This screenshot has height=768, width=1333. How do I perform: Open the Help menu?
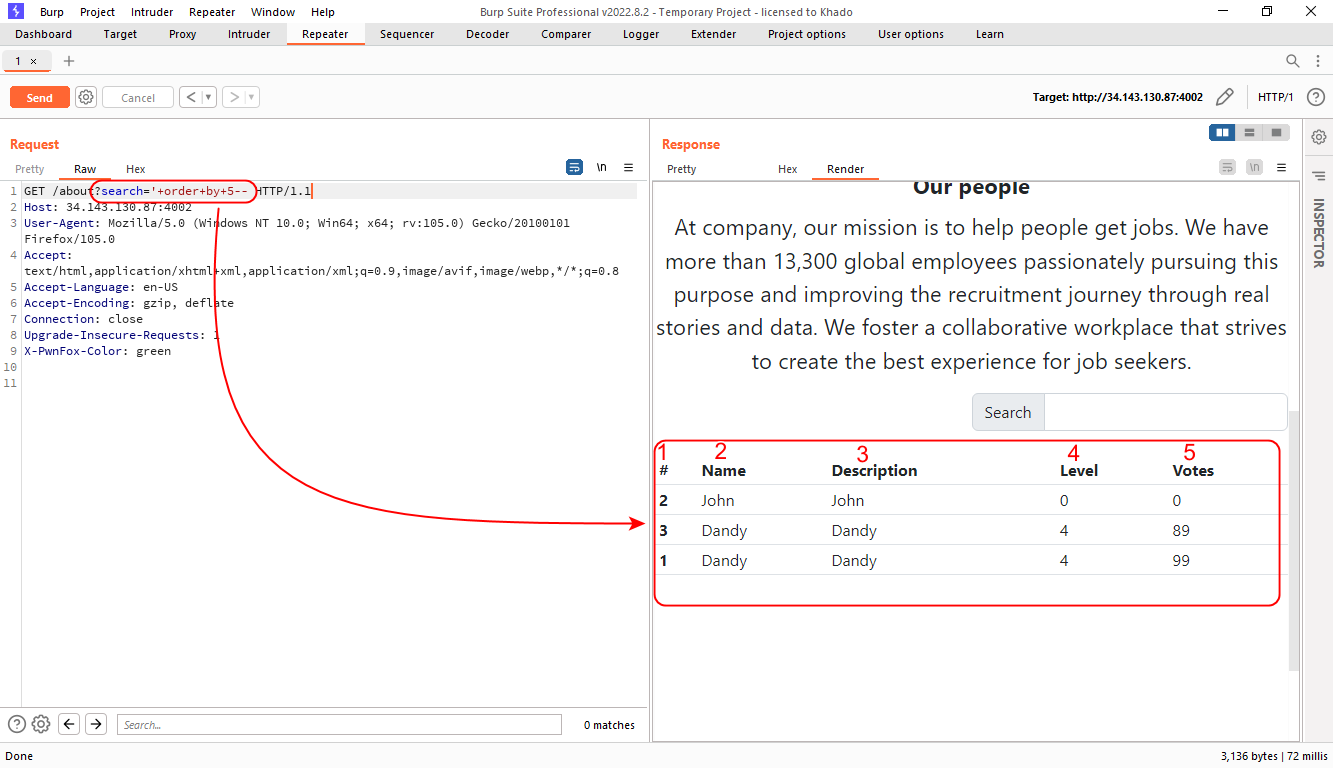tap(323, 12)
